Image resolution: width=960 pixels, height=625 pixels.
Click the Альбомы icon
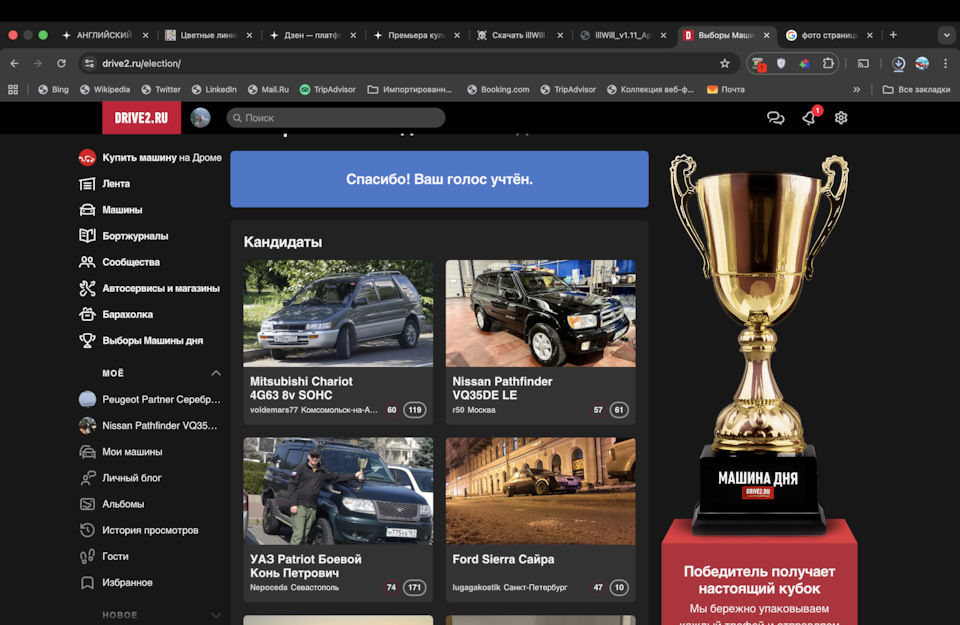(x=87, y=504)
